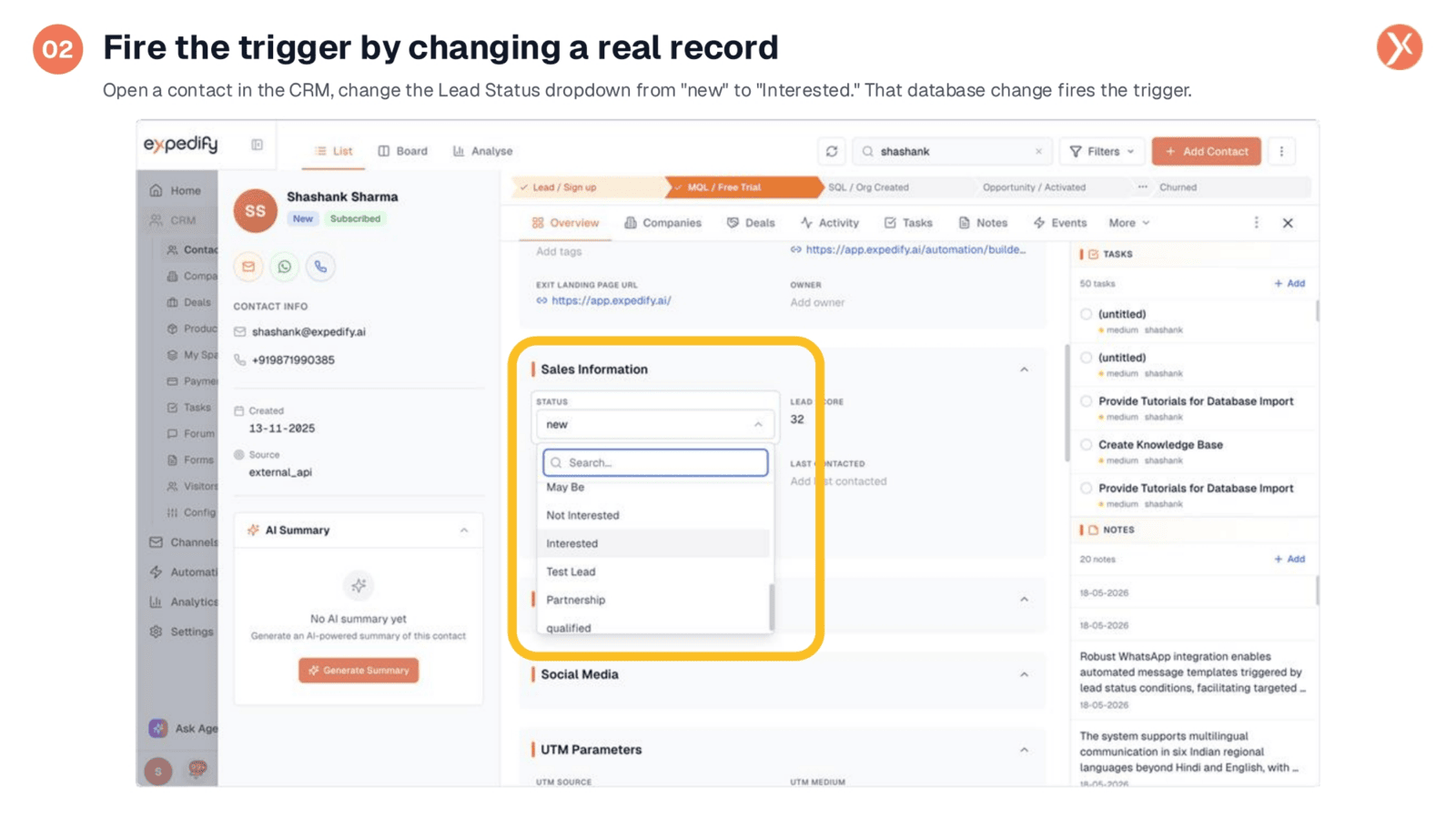The height and width of the screenshot is (819, 1456).
Task: Click the status dropdown list scrollbar
Action: coord(772,606)
